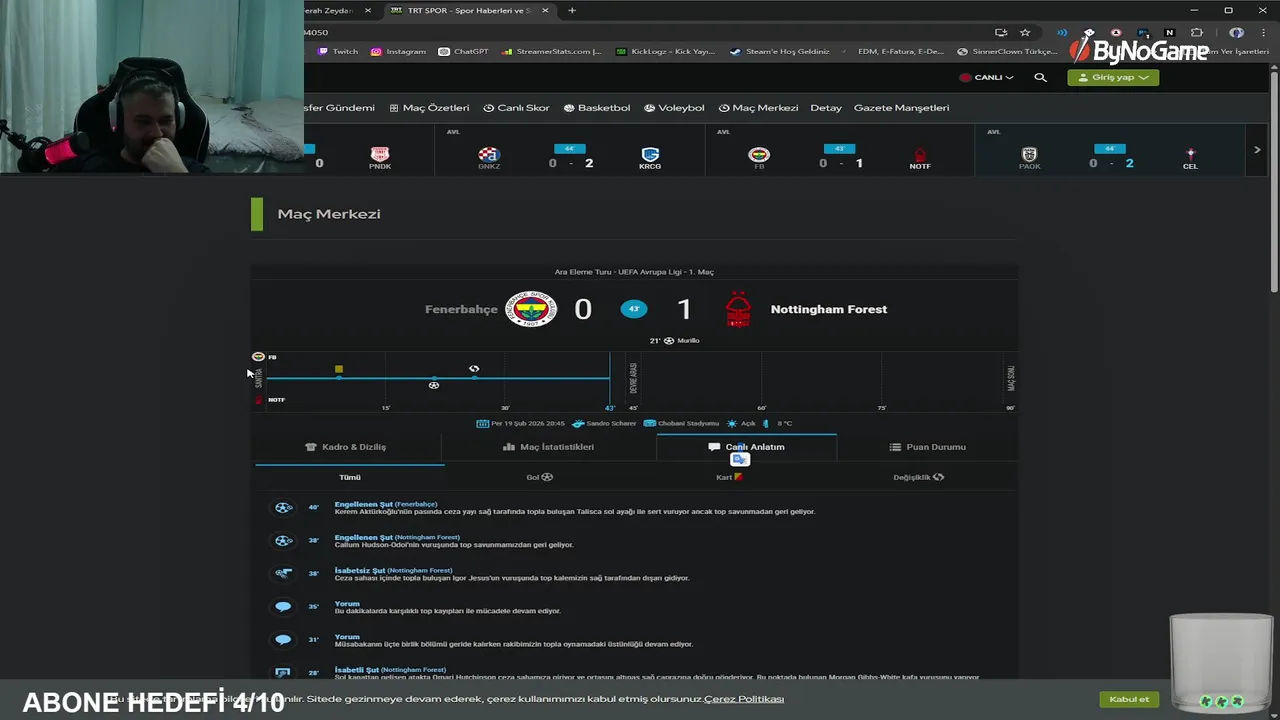This screenshot has width=1280, height=720.
Task: Click 40' Engellenen Şut (Fenerbahçe) event icon
Action: click(x=284, y=508)
